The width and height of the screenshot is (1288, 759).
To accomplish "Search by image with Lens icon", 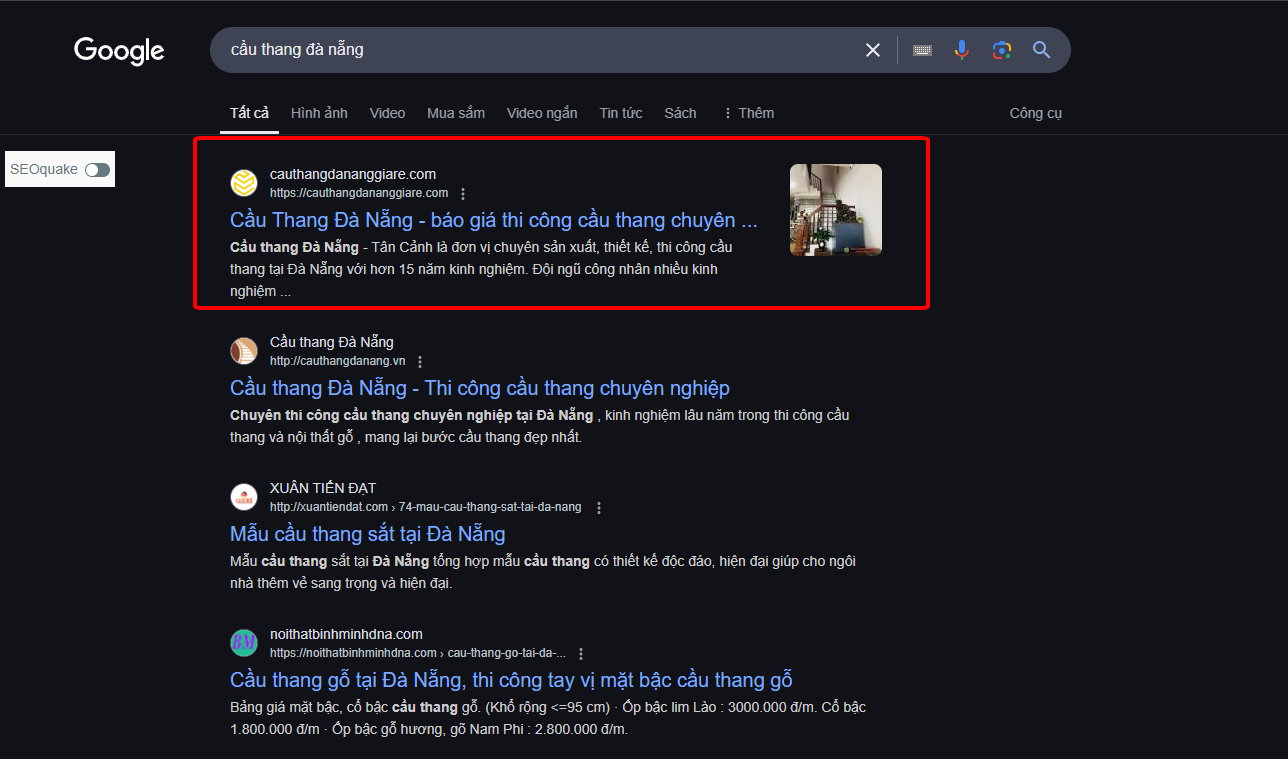I will [x=1002, y=50].
